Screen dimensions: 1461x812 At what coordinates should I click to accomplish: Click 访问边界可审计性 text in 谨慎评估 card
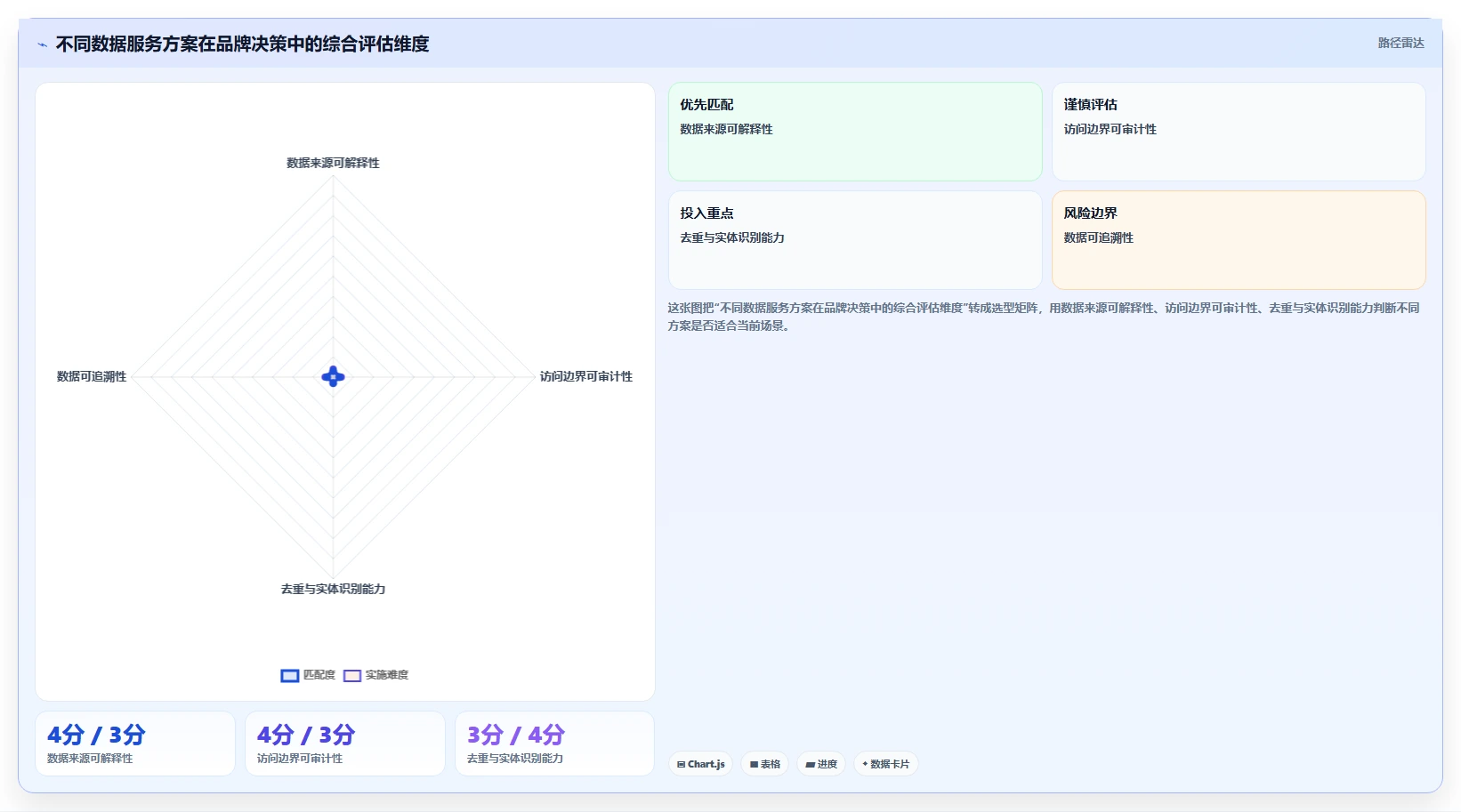click(1110, 129)
